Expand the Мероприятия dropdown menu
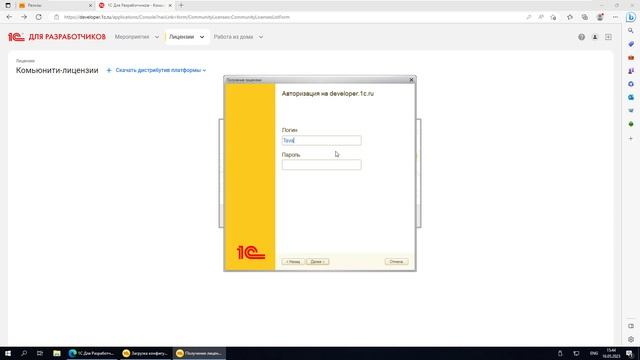This screenshot has height=360, width=640. 136,37
